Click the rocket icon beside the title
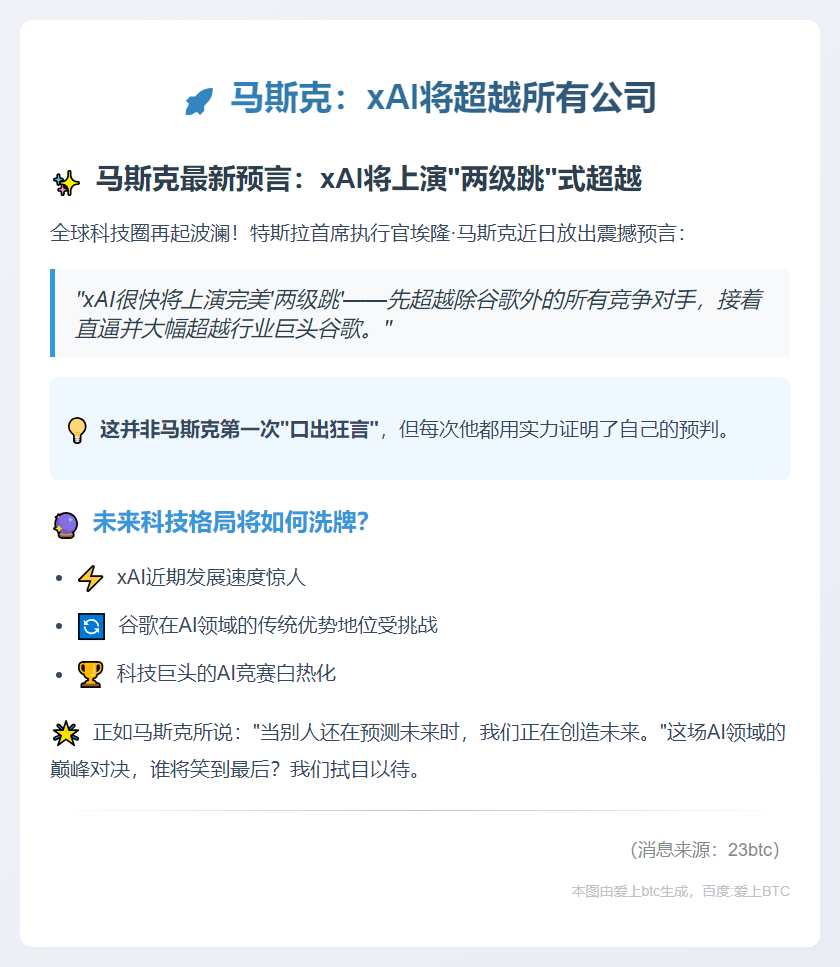The height and width of the screenshot is (967, 840). pyautogui.click(x=199, y=101)
